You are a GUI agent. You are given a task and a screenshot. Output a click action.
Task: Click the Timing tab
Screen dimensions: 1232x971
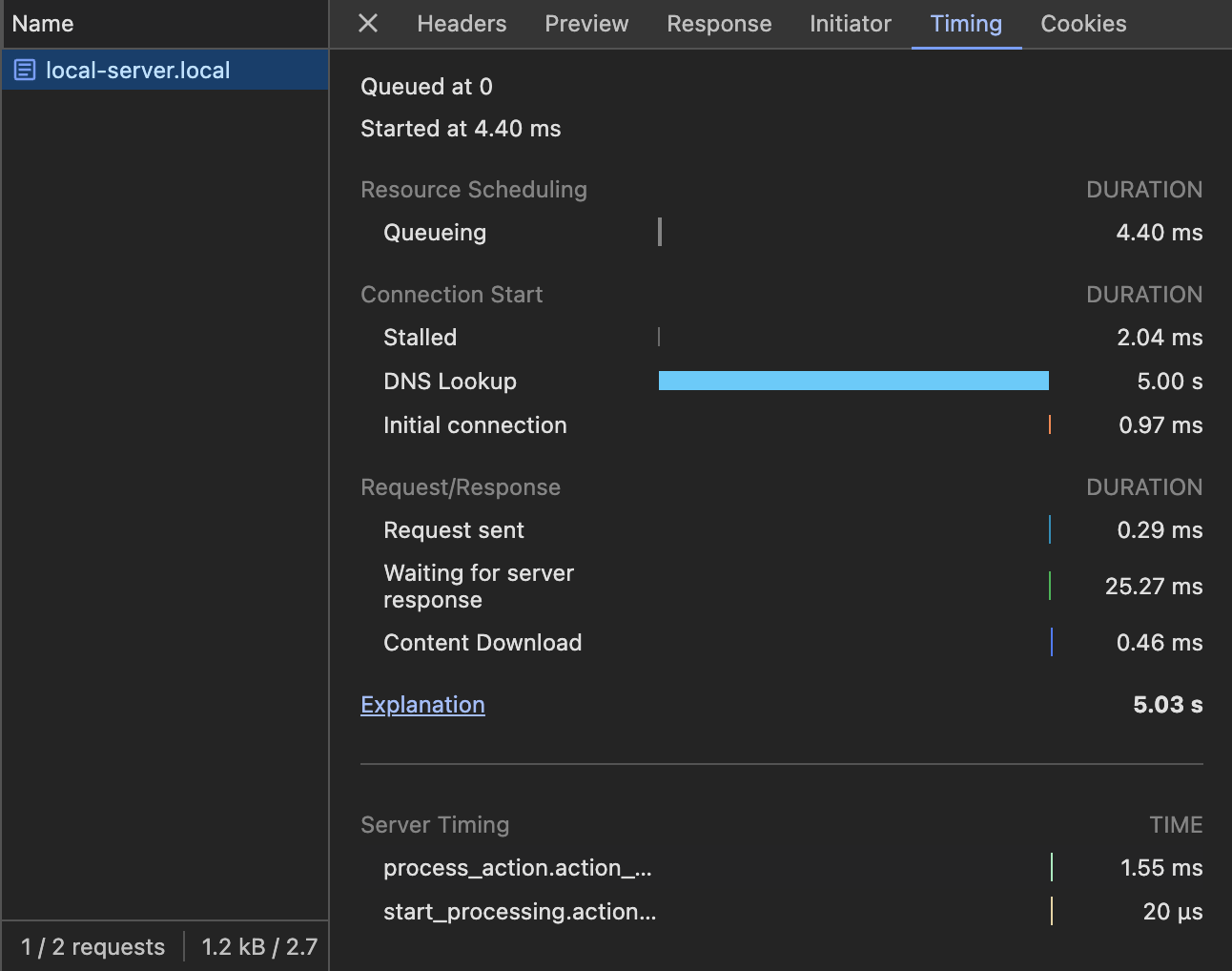click(x=966, y=24)
